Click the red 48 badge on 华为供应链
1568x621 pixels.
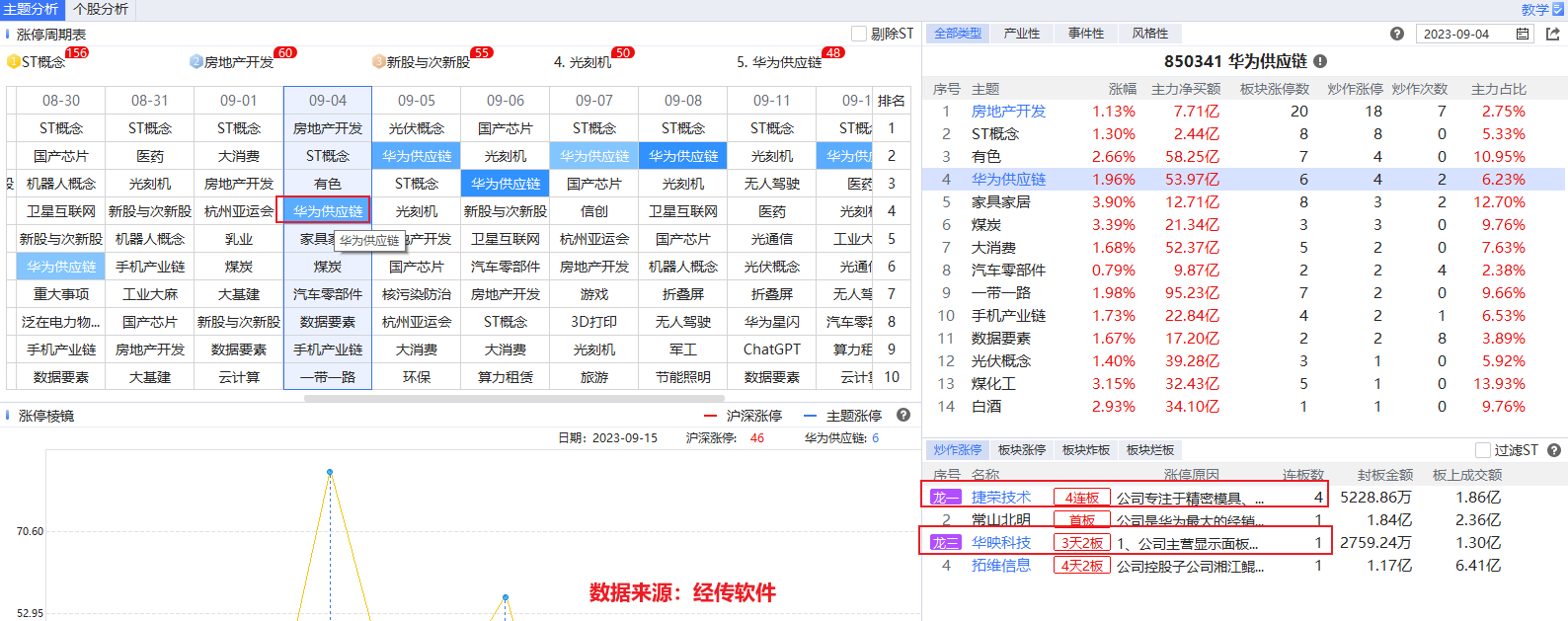click(833, 52)
